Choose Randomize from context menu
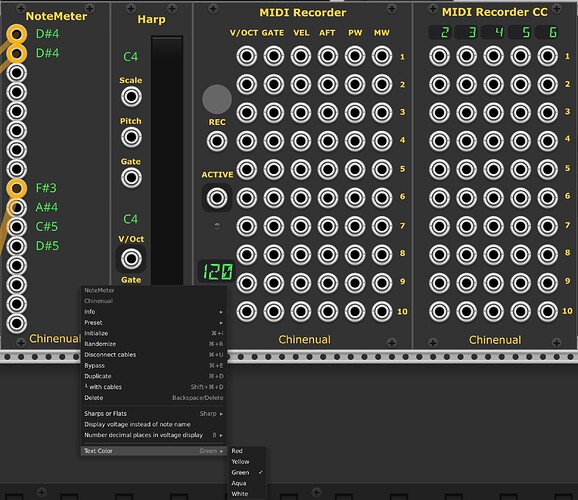 point(154,344)
